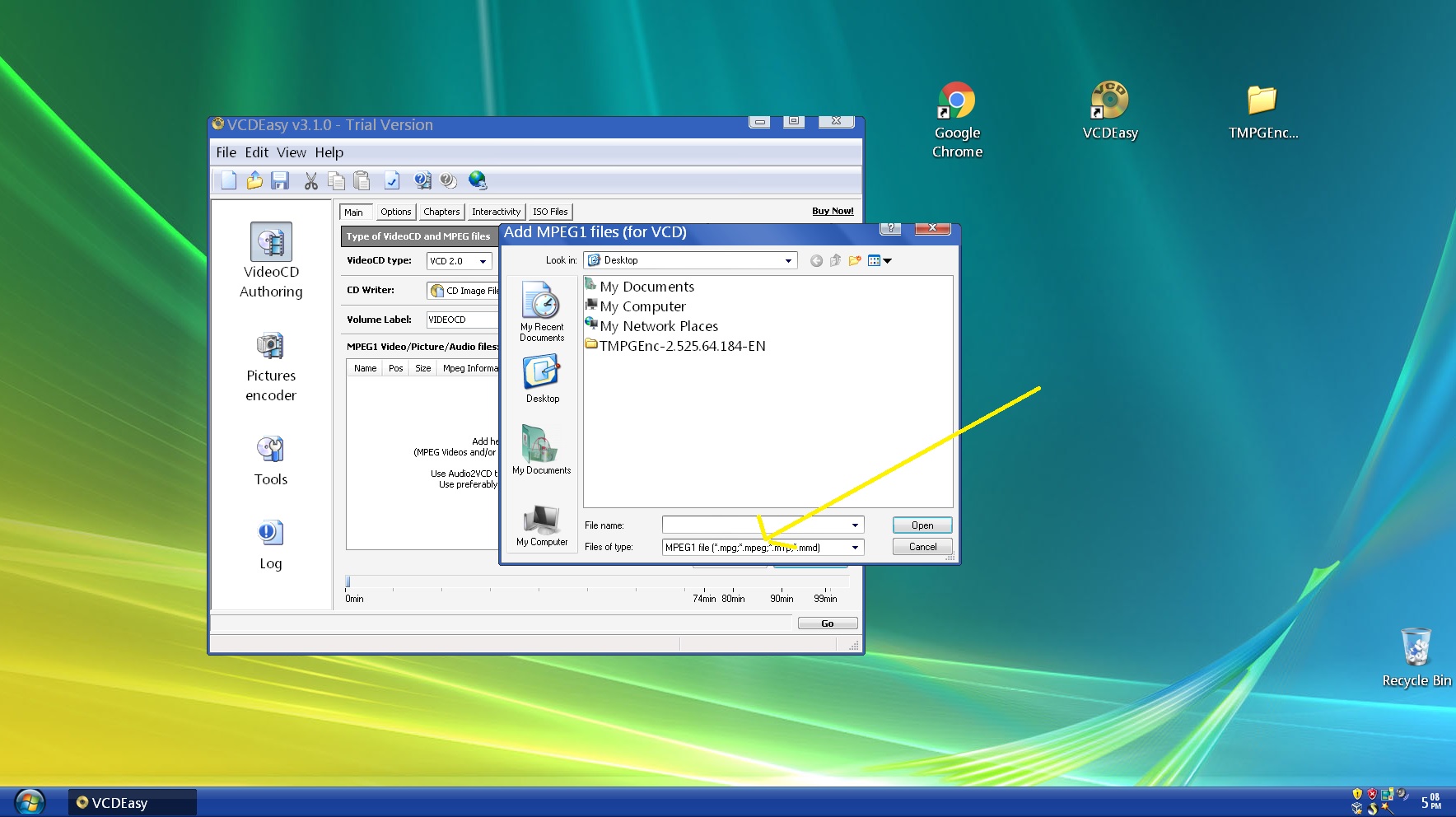Click the Size column header

point(423,368)
